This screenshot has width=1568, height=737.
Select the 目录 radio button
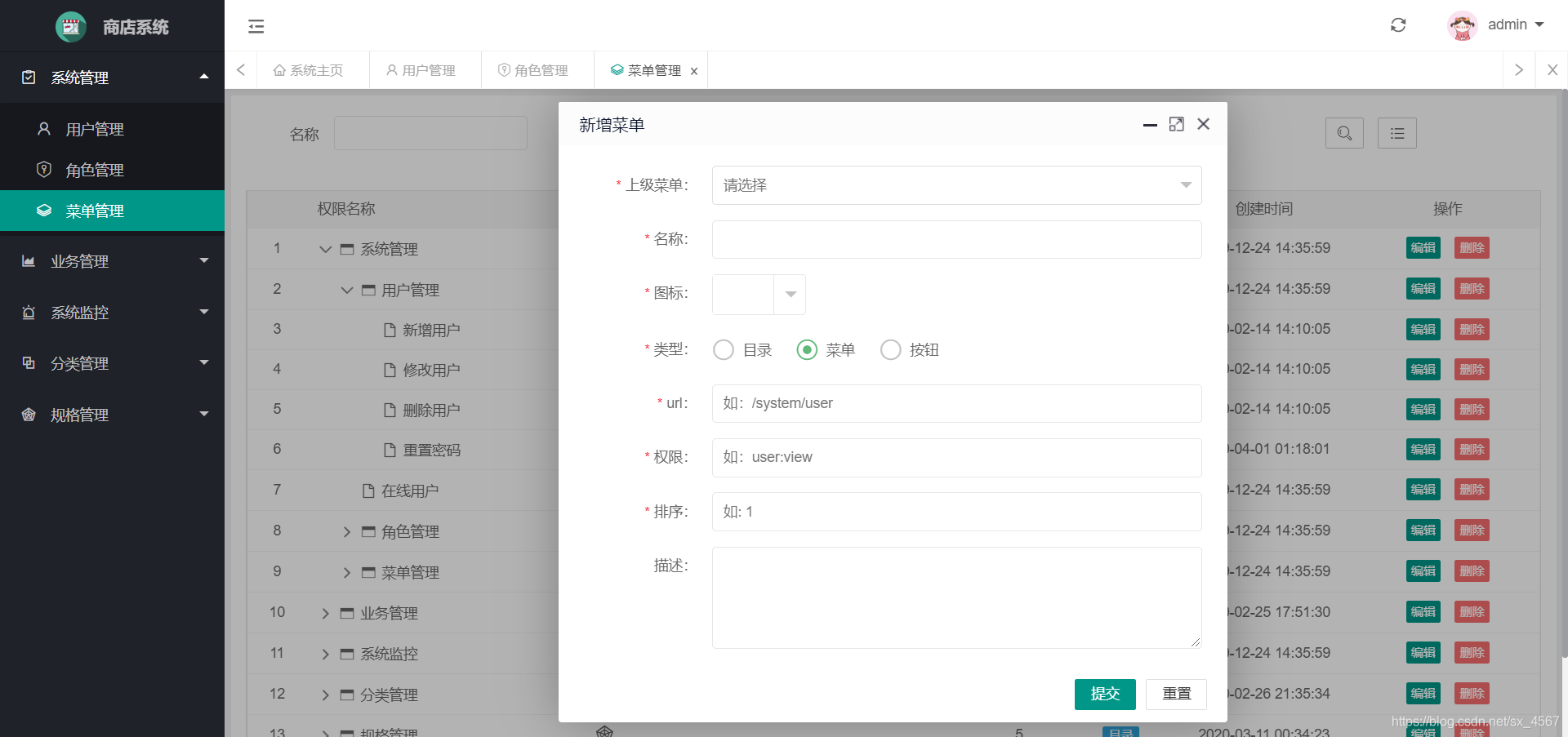pyautogui.click(x=724, y=349)
